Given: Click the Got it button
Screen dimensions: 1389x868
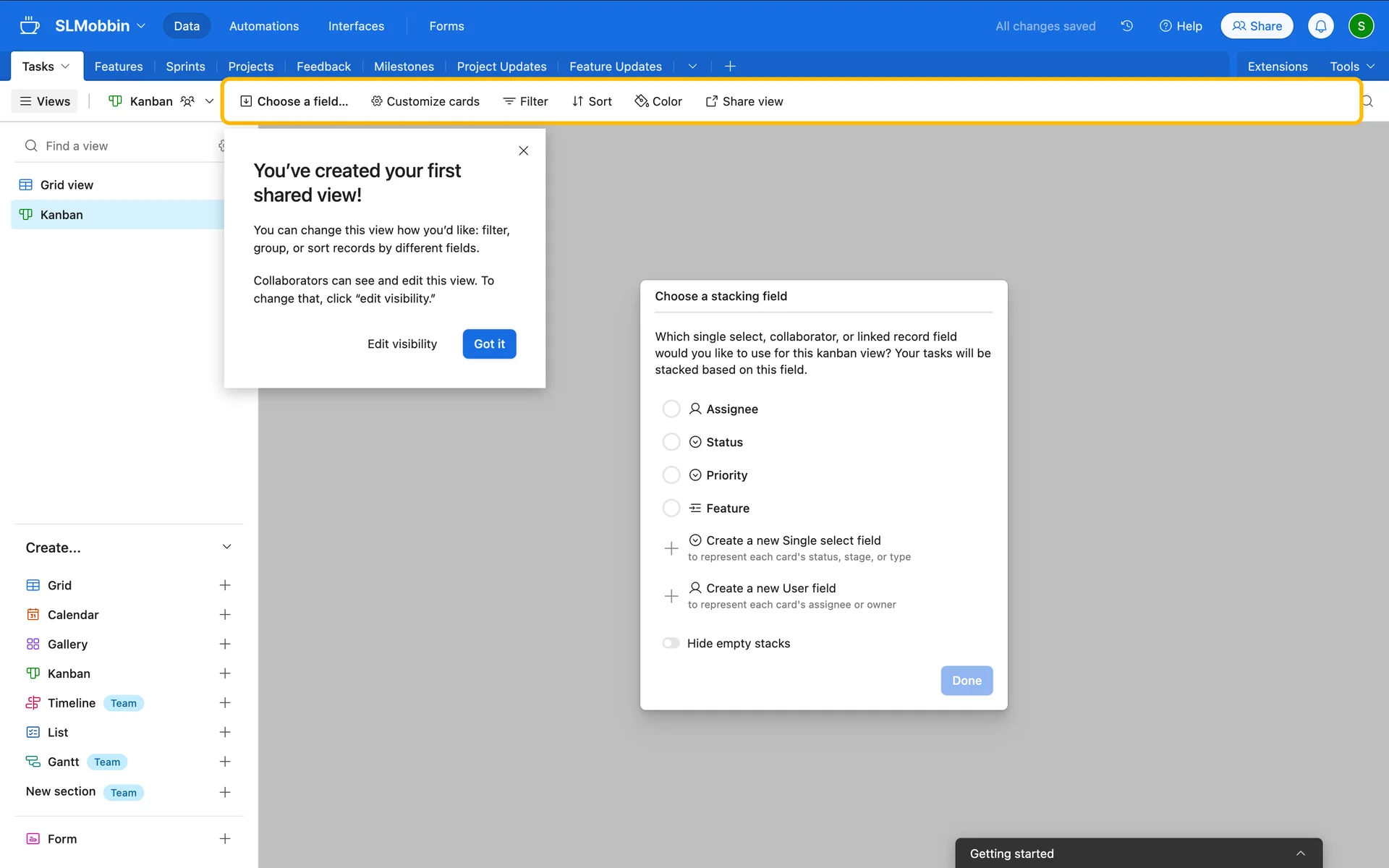Looking at the screenshot, I should [489, 344].
